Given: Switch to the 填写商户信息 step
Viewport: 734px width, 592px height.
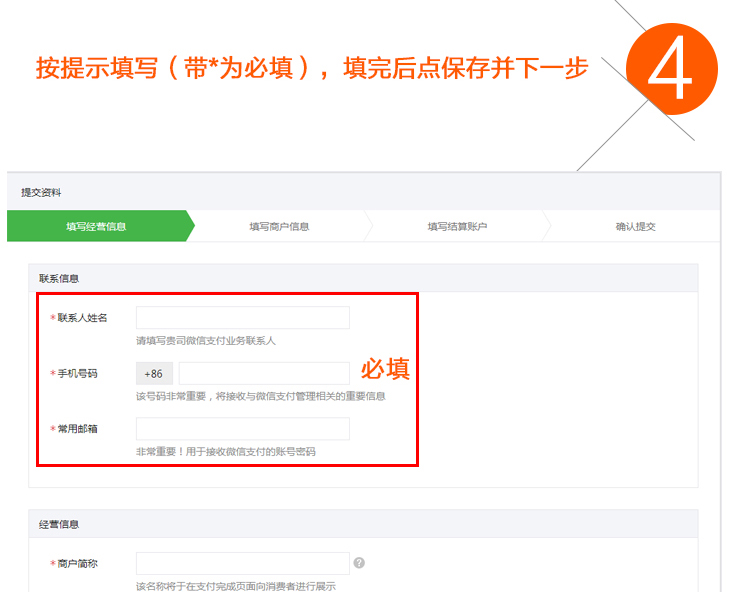Looking at the screenshot, I should (x=279, y=227).
